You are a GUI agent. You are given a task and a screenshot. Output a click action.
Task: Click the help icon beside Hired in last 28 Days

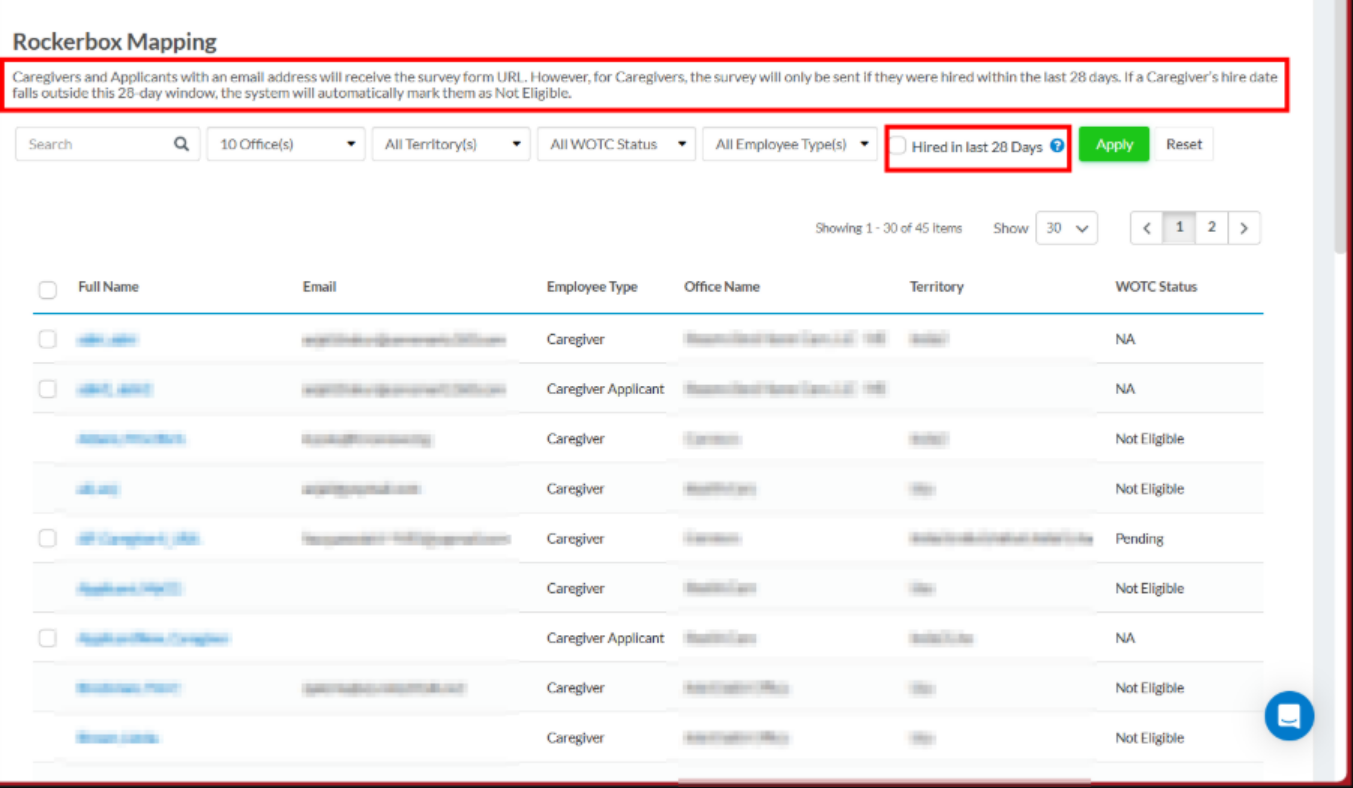[x=1057, y=146]
